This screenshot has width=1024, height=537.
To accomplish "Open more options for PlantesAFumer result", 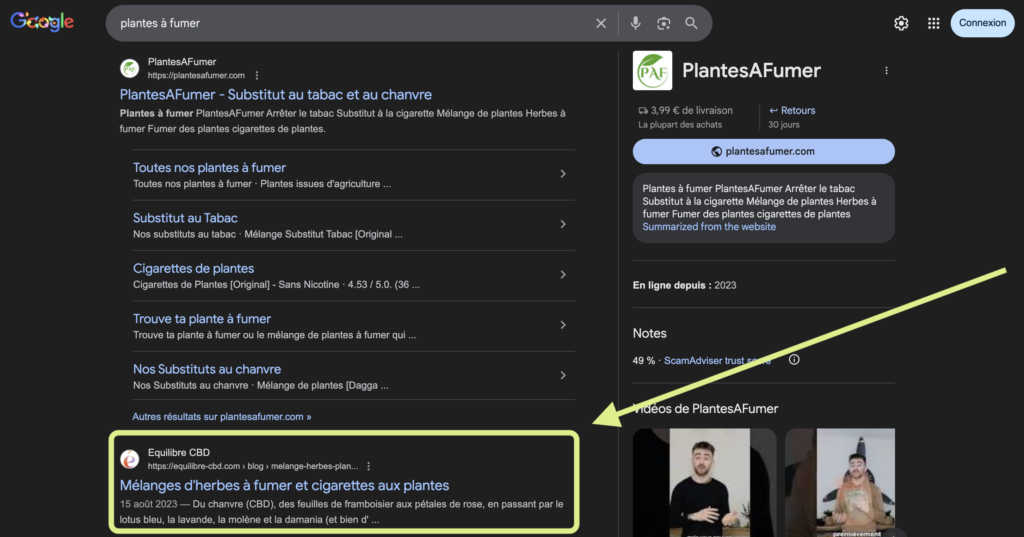I will (257, 75).
